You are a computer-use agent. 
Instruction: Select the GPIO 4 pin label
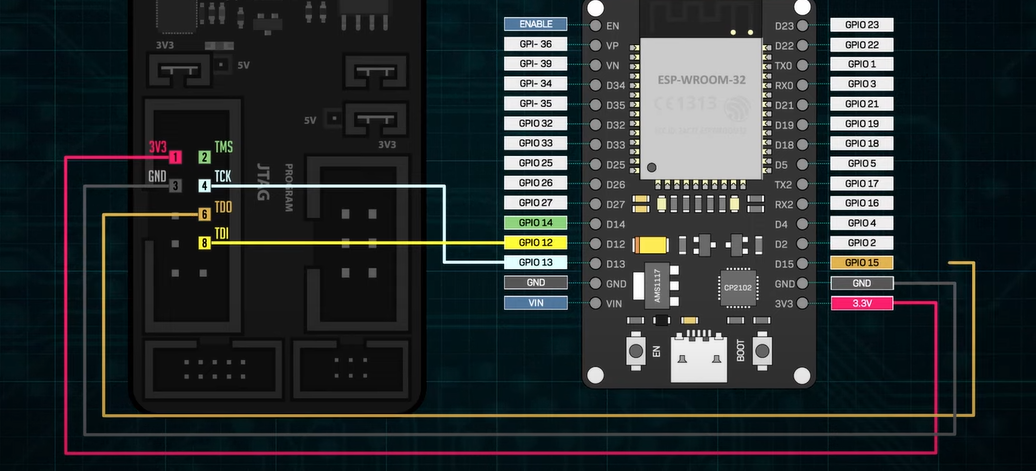click(862, 223)
